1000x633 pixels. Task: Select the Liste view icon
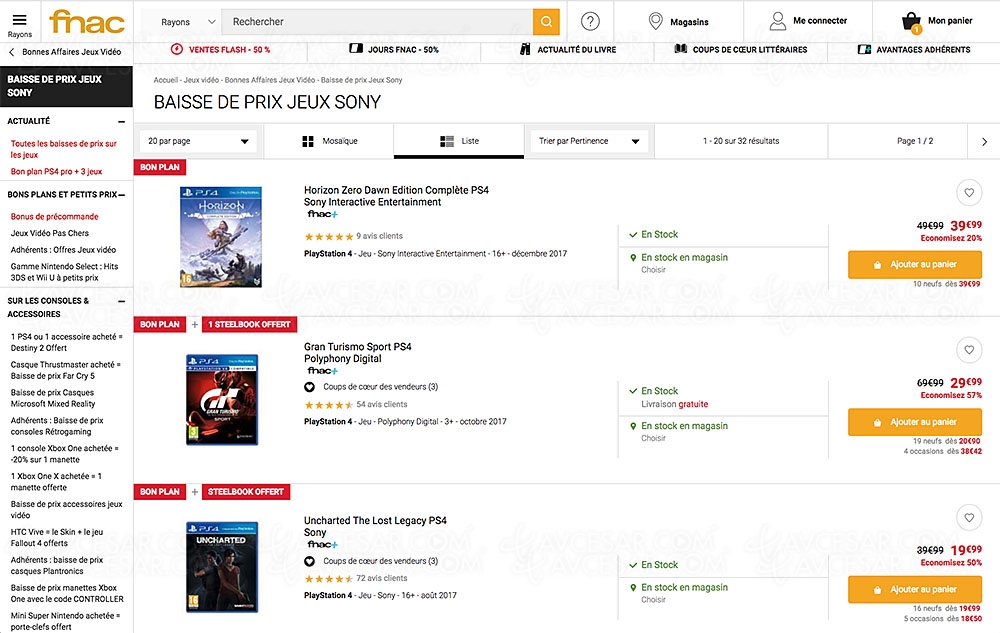coord(446,142)
